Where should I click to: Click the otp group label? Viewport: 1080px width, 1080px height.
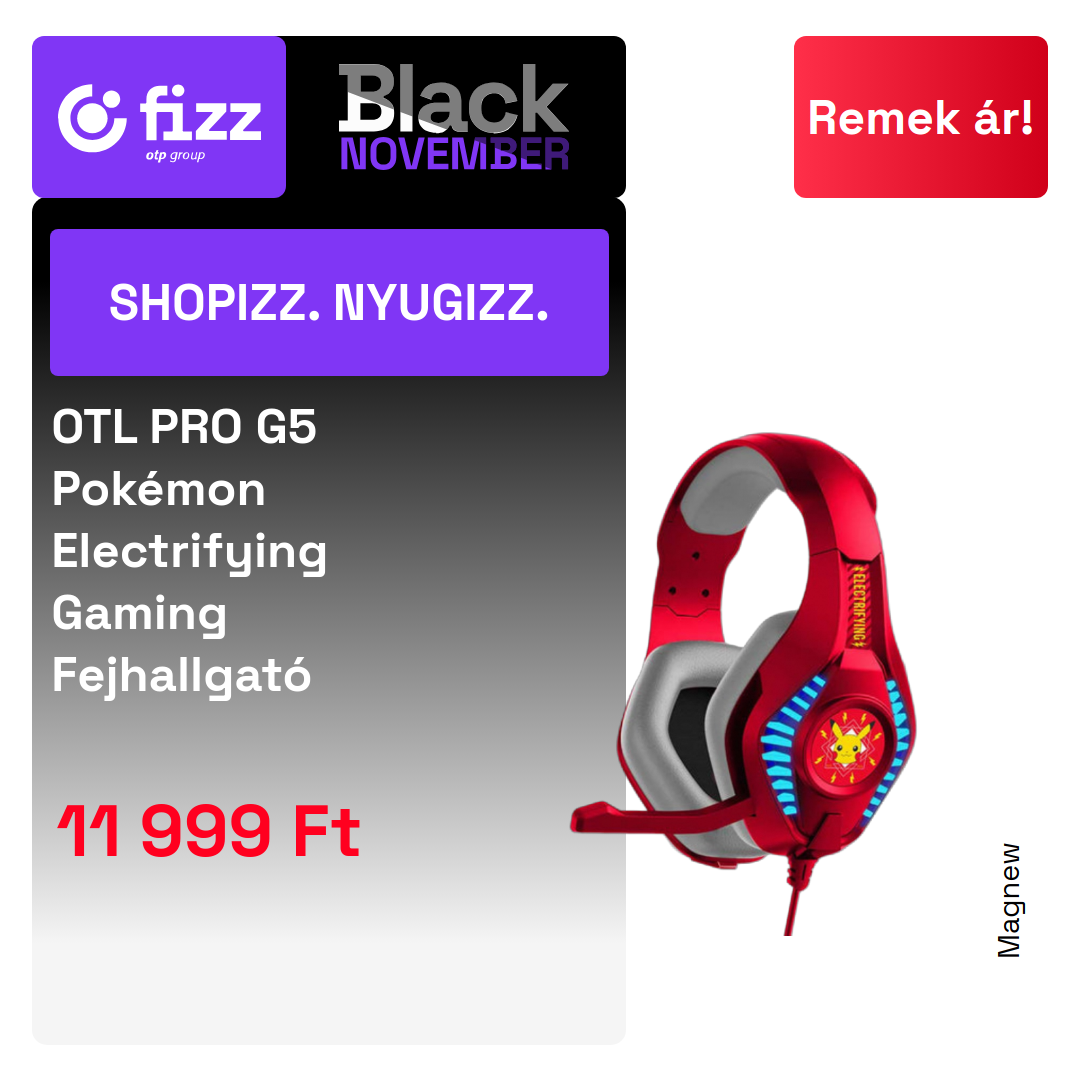[175, 155]
